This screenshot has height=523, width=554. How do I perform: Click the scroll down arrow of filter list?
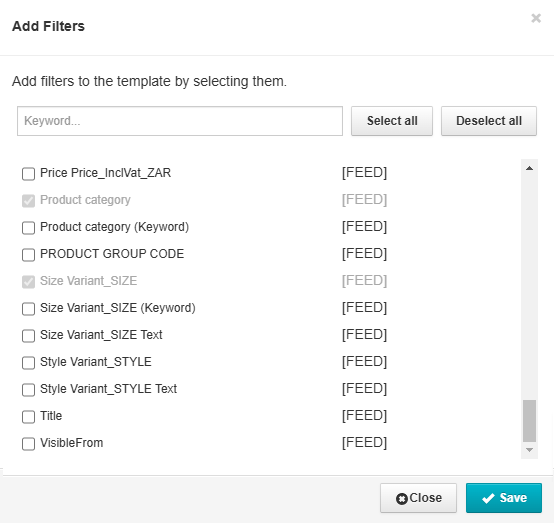click(x=529, y=450)
